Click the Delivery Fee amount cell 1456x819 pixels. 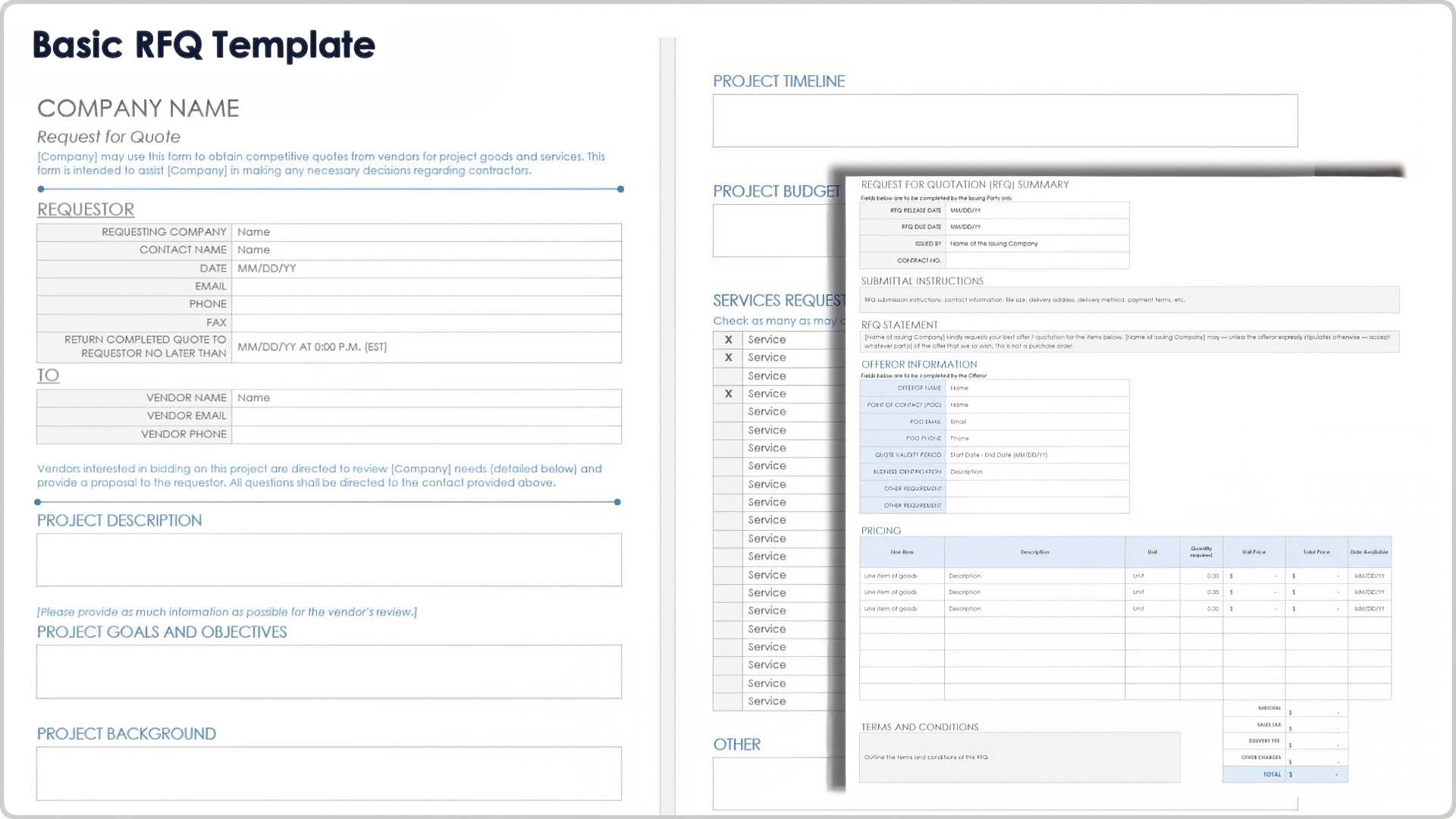tap(1316, 742)
